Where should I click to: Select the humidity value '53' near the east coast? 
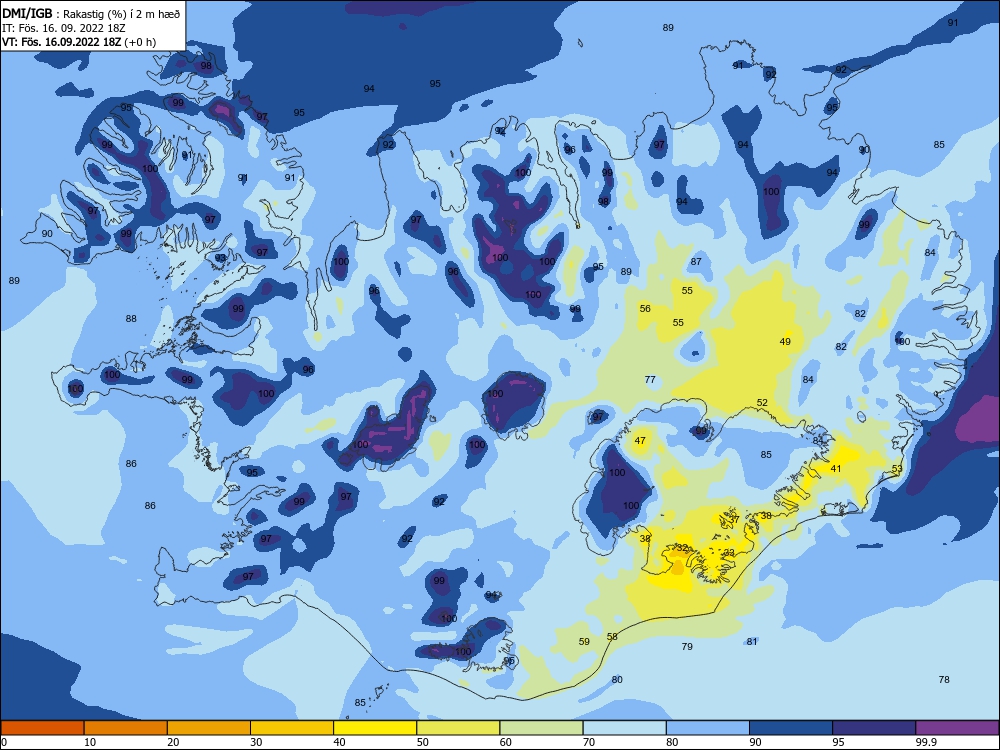point(897,469)
